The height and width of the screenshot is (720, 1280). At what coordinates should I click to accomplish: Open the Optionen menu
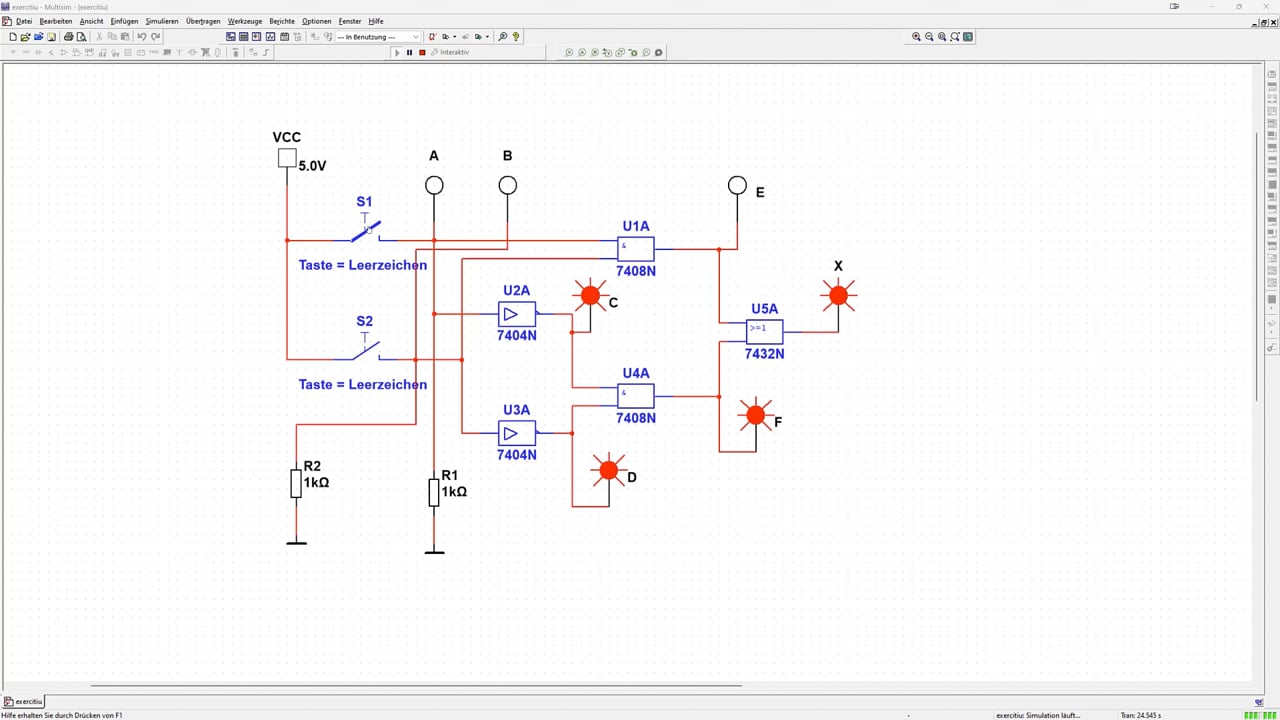click(x=316, y=21)
